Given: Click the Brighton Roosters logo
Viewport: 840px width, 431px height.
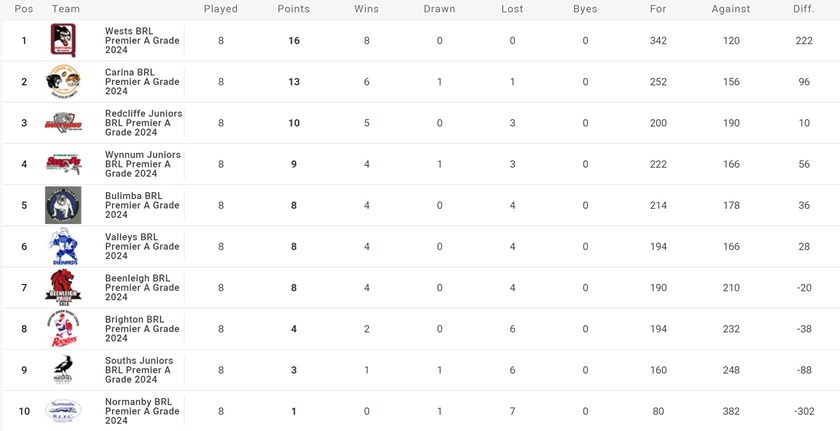Looking at the screenshot, I should pos(63,328).
